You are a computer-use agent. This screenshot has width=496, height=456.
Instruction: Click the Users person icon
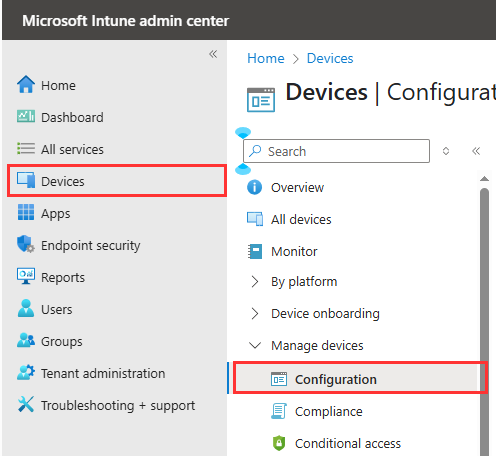(x=26, y=308)
